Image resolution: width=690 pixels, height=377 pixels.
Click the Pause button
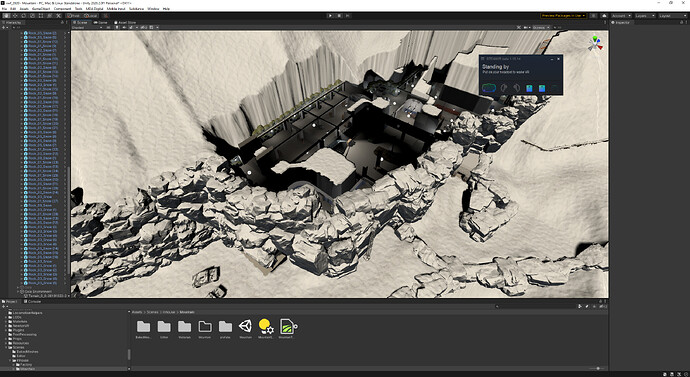pyautogui.click(x=339, y=15)
